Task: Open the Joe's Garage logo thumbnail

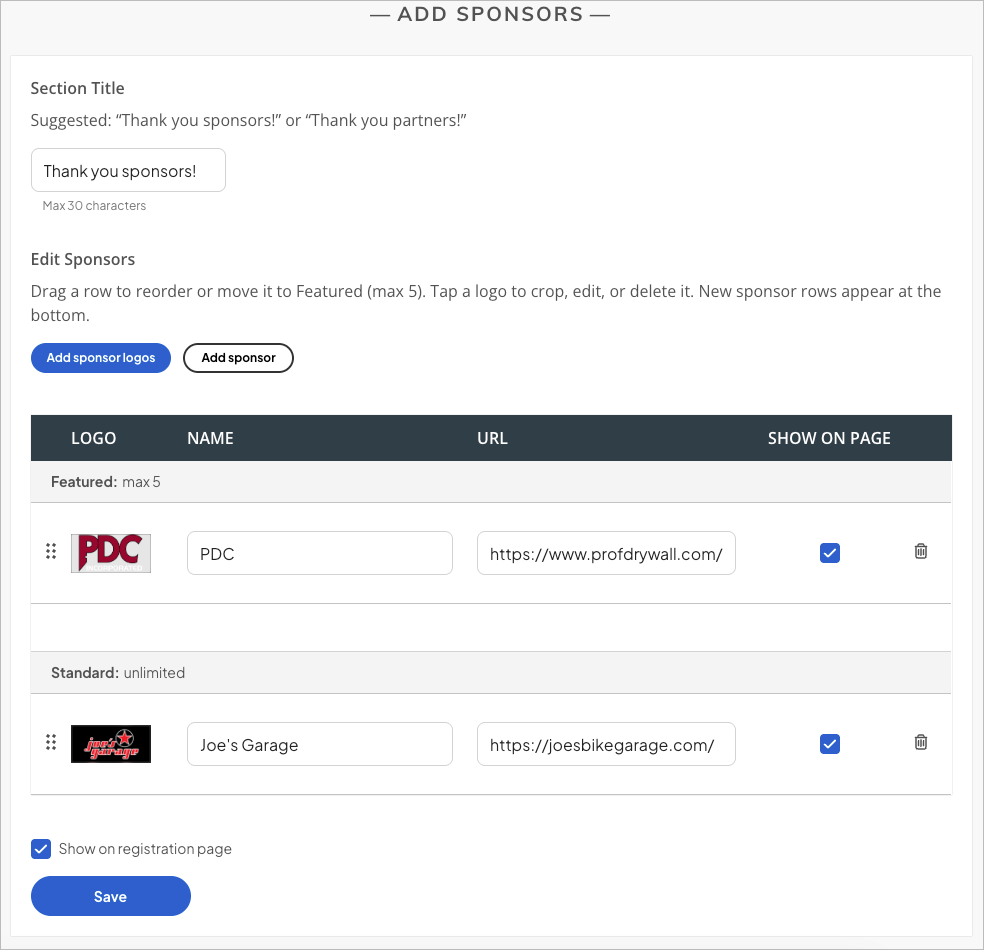Action: coord(111,744)
